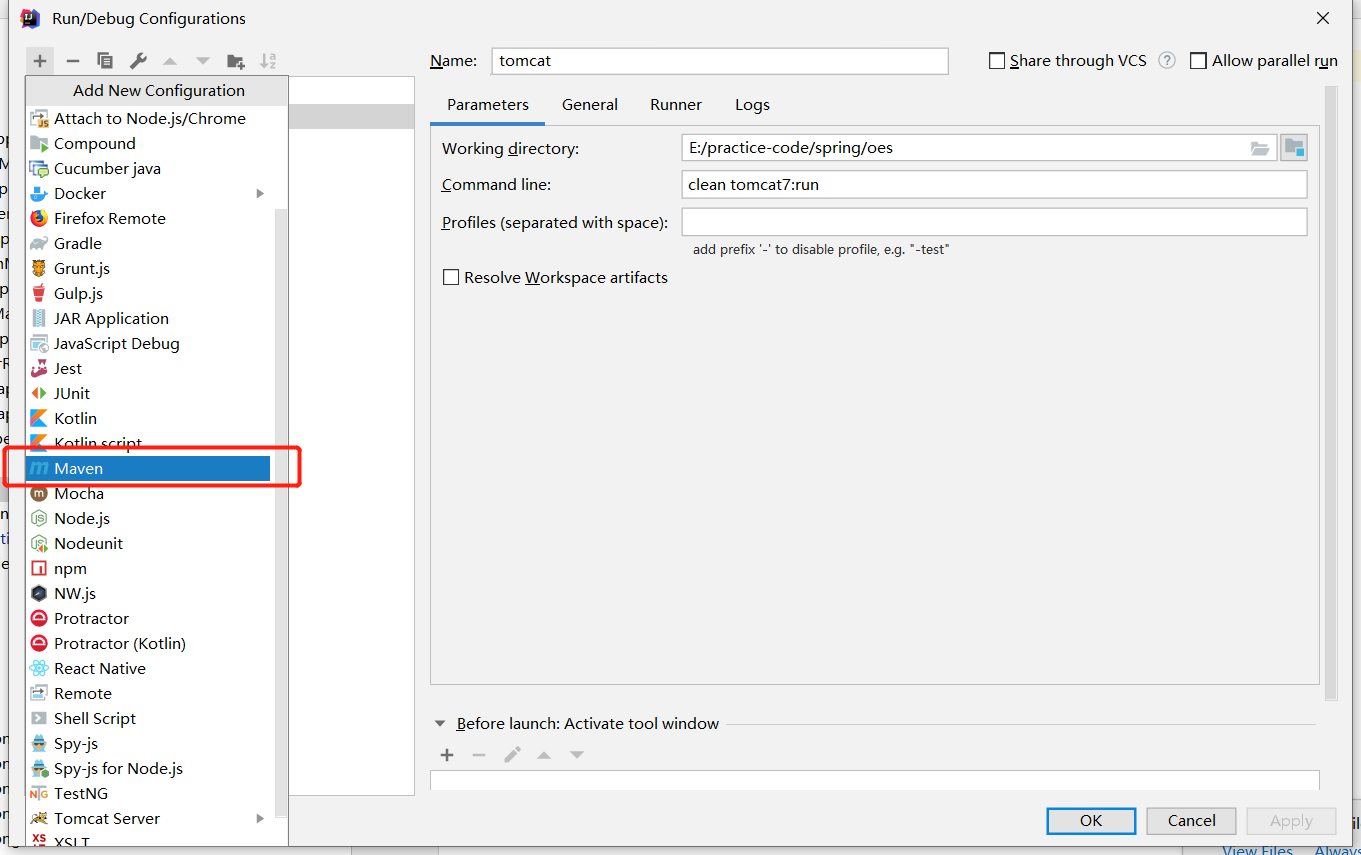Toggle the Allow parallel run checkbox

tap(1198, 61)
